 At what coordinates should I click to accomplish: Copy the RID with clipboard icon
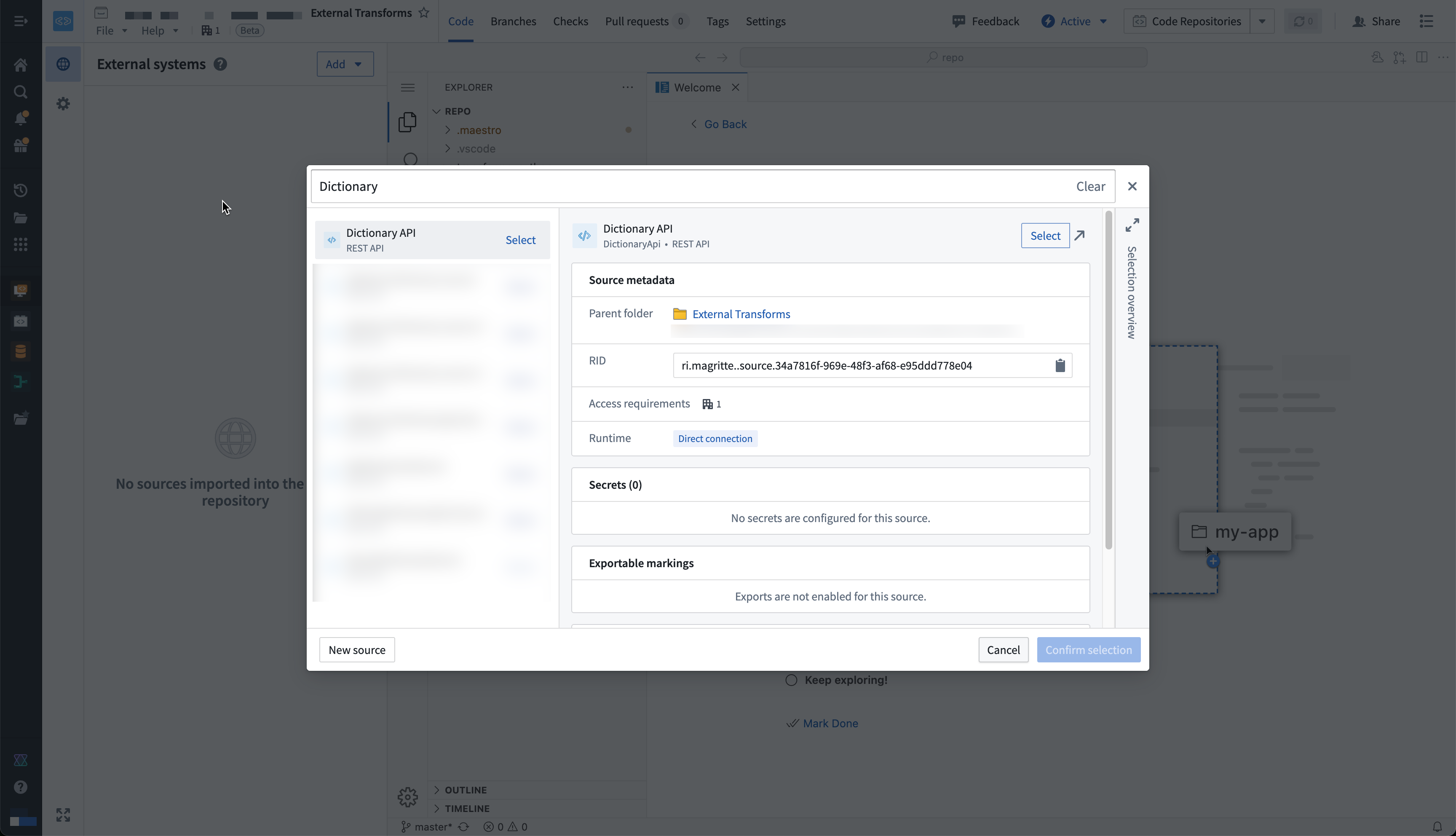tap(1060, 366)
